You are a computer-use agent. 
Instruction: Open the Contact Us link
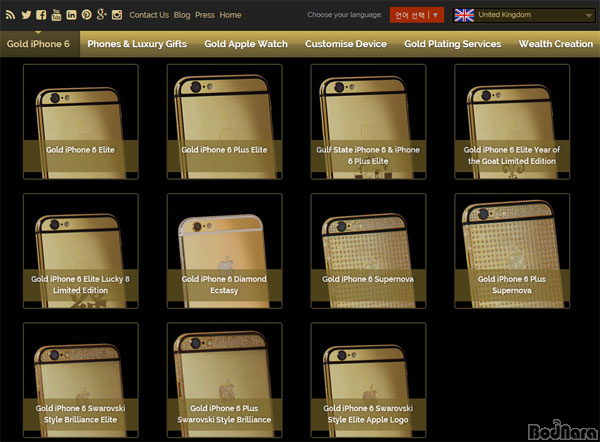[149, 15]
